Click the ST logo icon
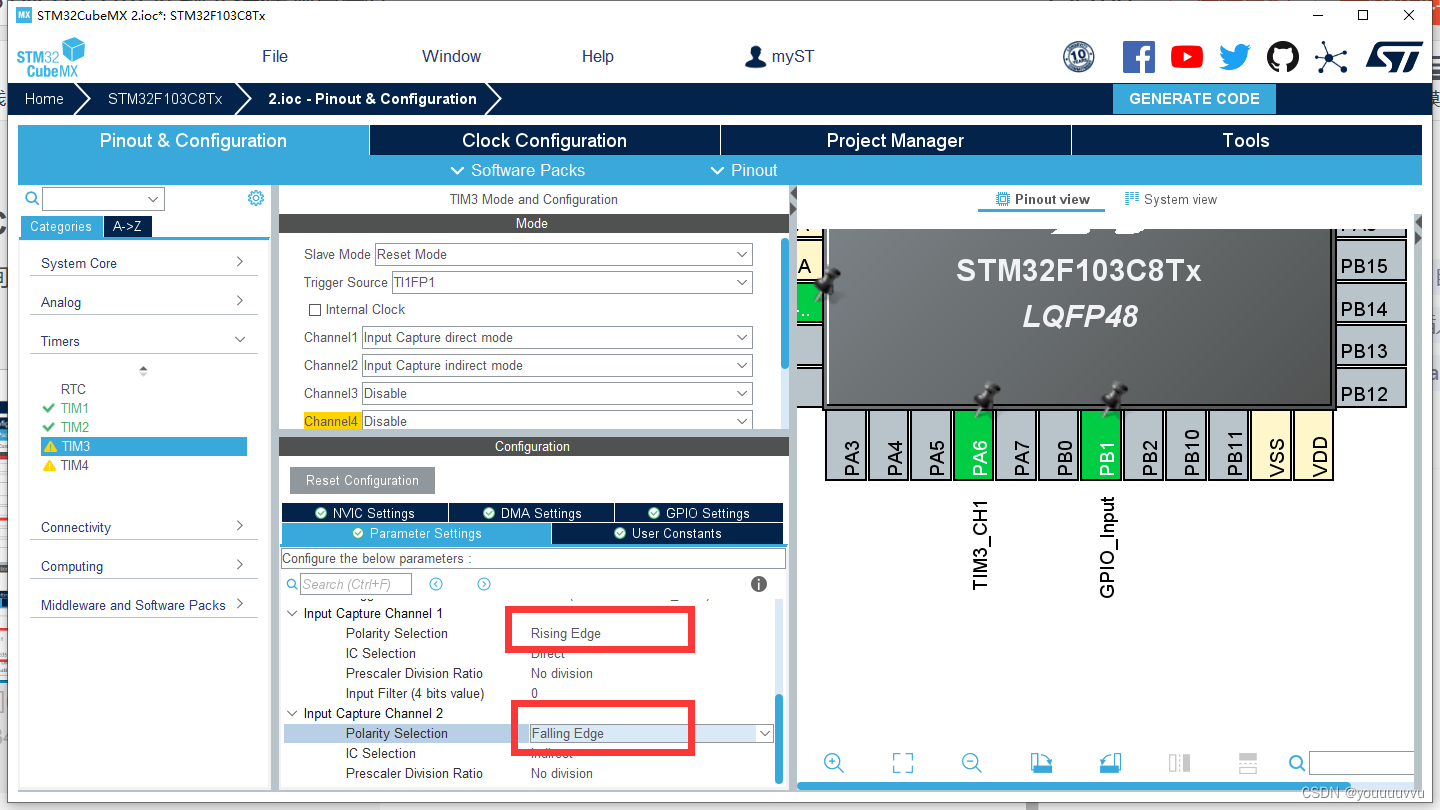 coord(1394,57)
